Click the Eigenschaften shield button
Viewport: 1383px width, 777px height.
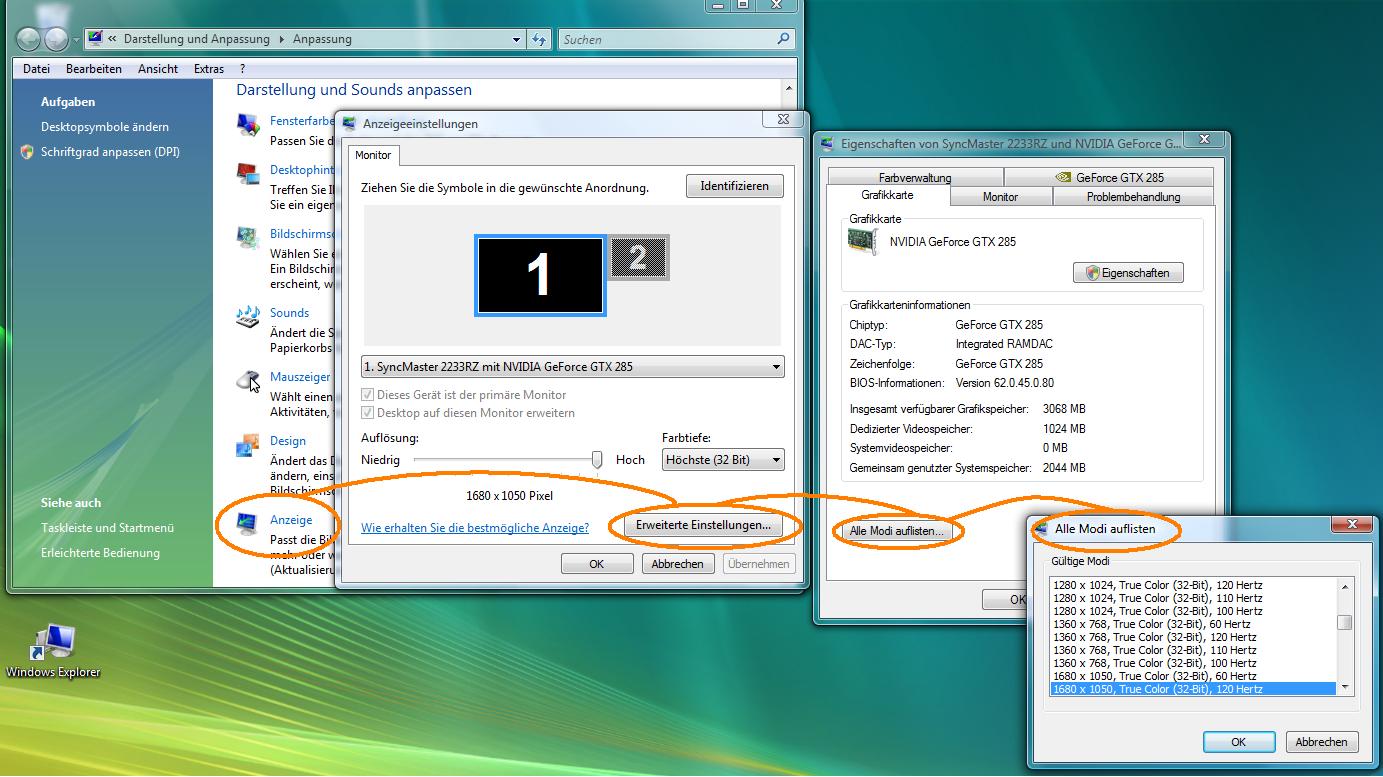(x=1128, y=273)
